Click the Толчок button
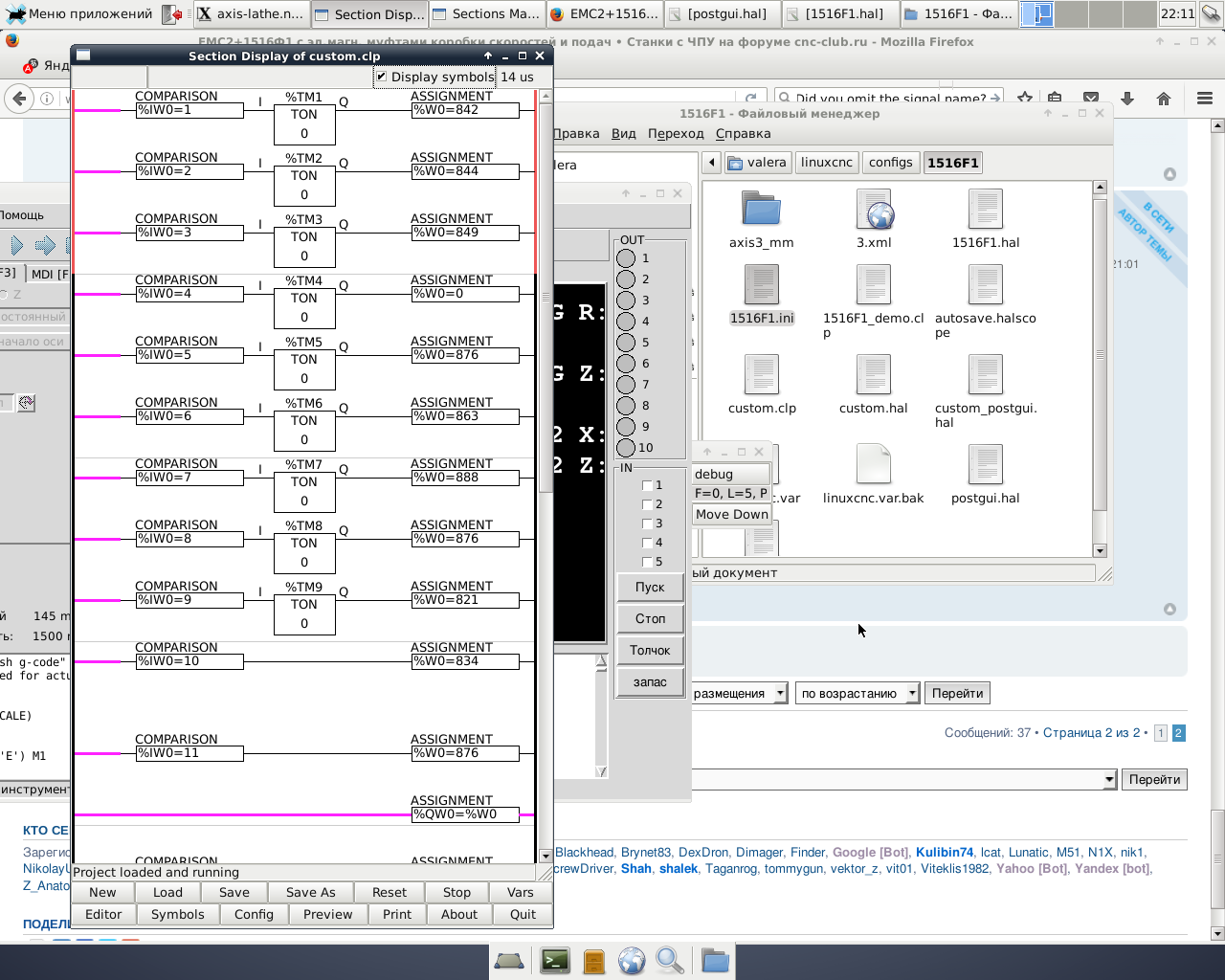Image resolution: width=1225 pixels, height=980 pixels. pyautogui.click(x=650, y=650)
